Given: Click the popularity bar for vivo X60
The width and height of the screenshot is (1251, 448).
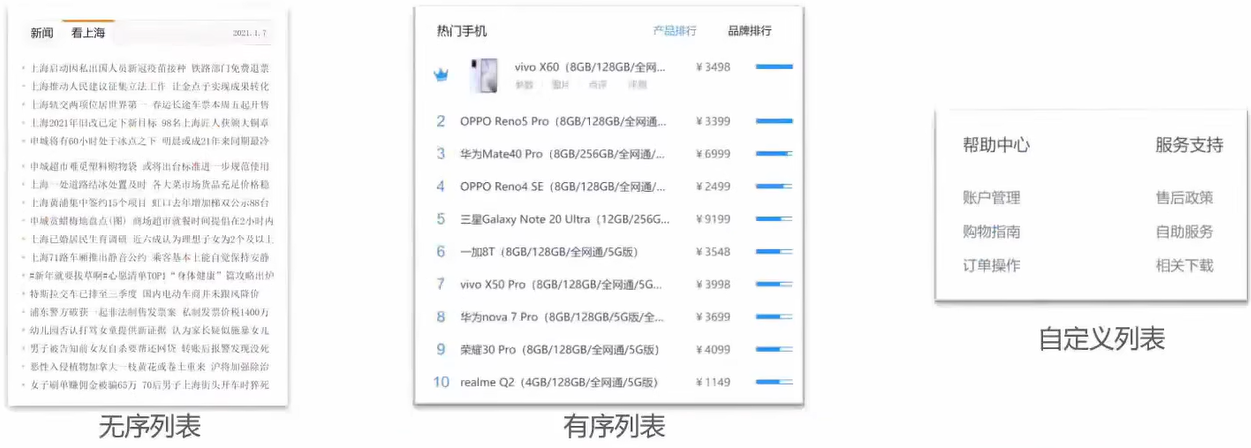Looking at the screenshot, I should pos(774,67).
